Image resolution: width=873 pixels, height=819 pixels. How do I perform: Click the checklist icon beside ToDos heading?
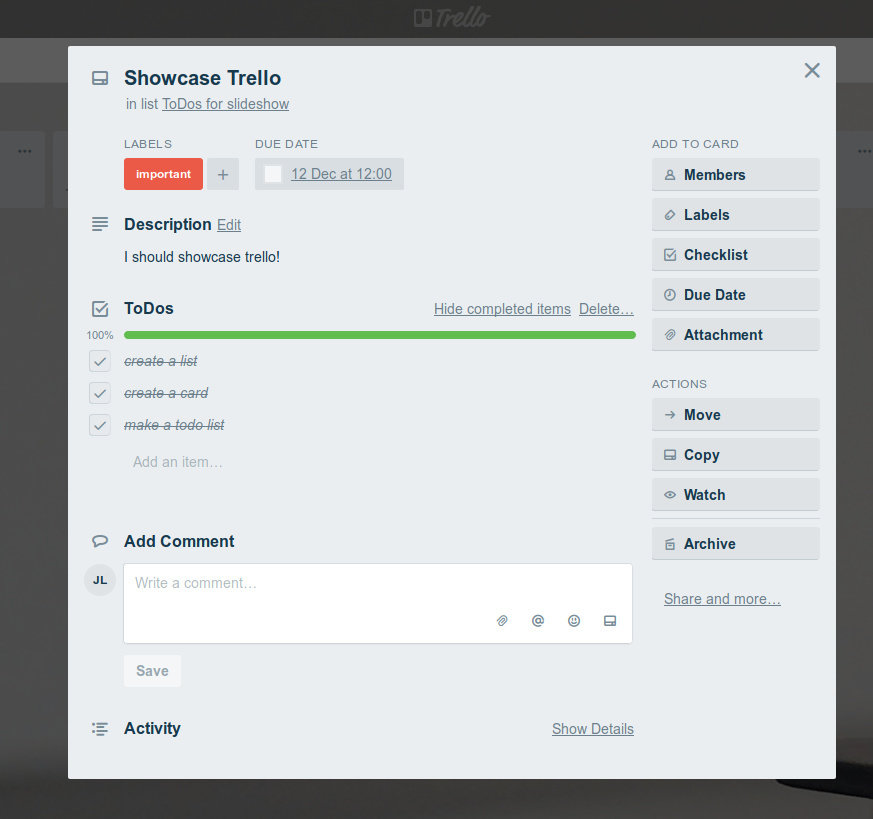coord(100,308)
